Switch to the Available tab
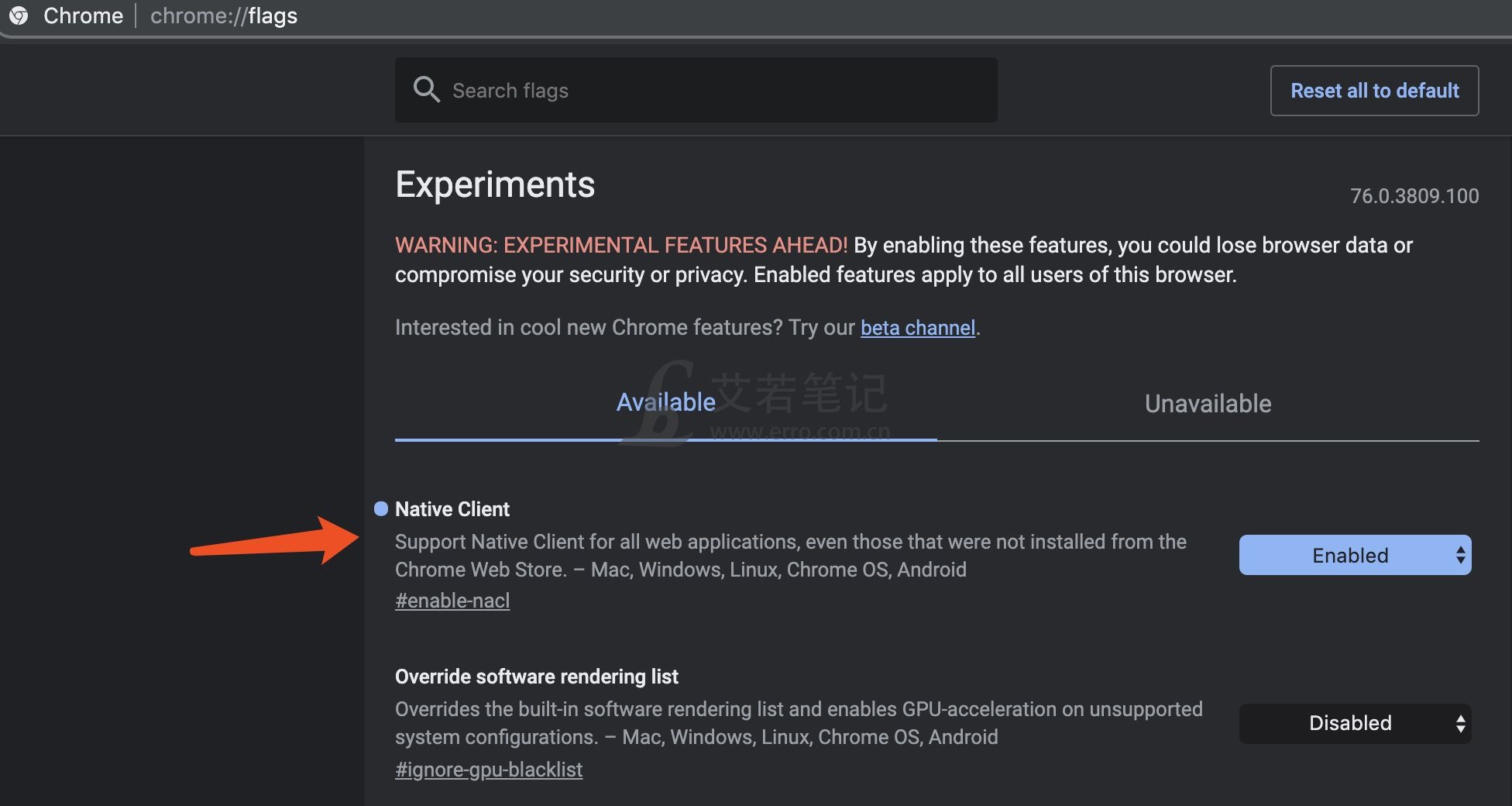Viewport: 1512px width, 806px height. click(665, 402)
